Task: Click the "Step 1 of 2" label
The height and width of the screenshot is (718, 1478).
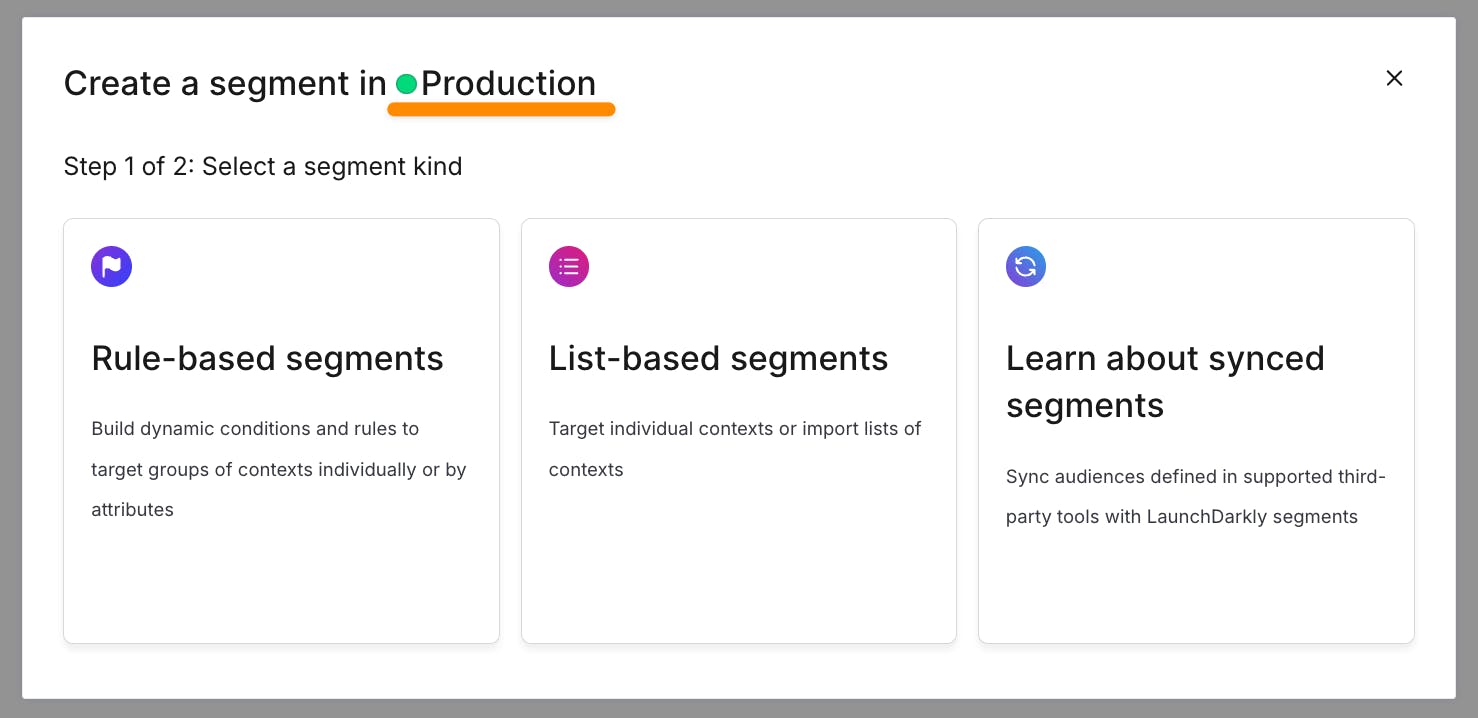Action: click(127, 166)
